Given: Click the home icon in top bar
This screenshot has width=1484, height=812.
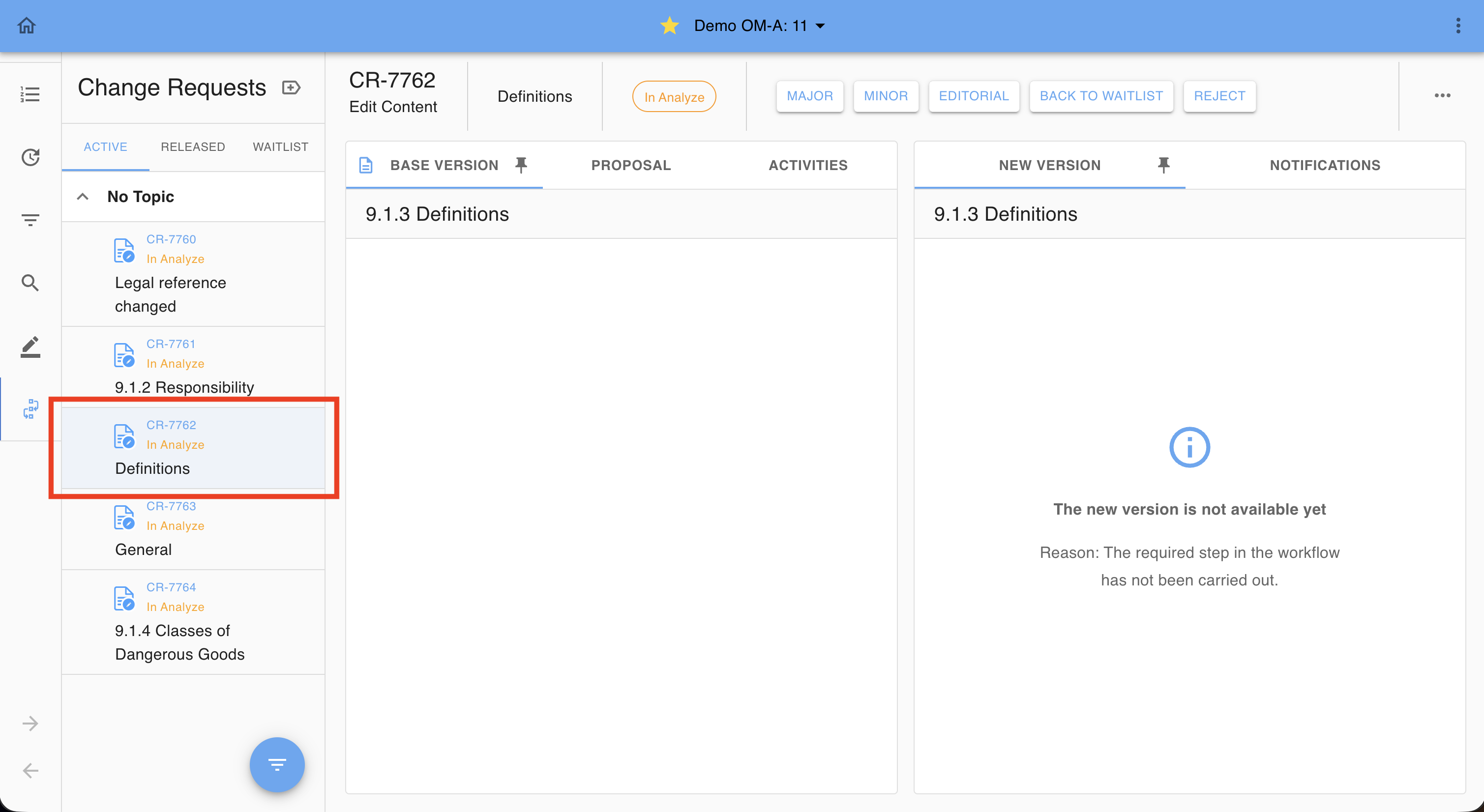Looking at the screenshot, I should 27,26.
